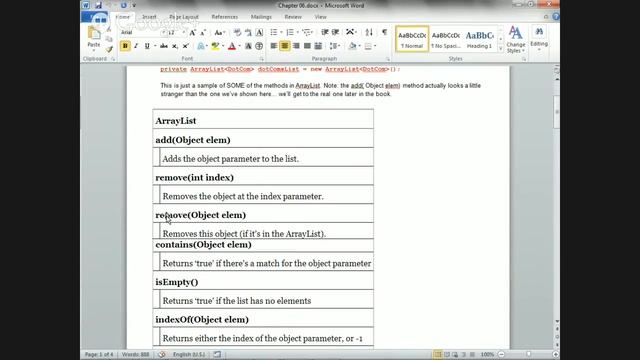Open the Borders dropdown arrow
Image resolution: width=640 pixels, height=360 pixels.
click(x=375, y=46)
